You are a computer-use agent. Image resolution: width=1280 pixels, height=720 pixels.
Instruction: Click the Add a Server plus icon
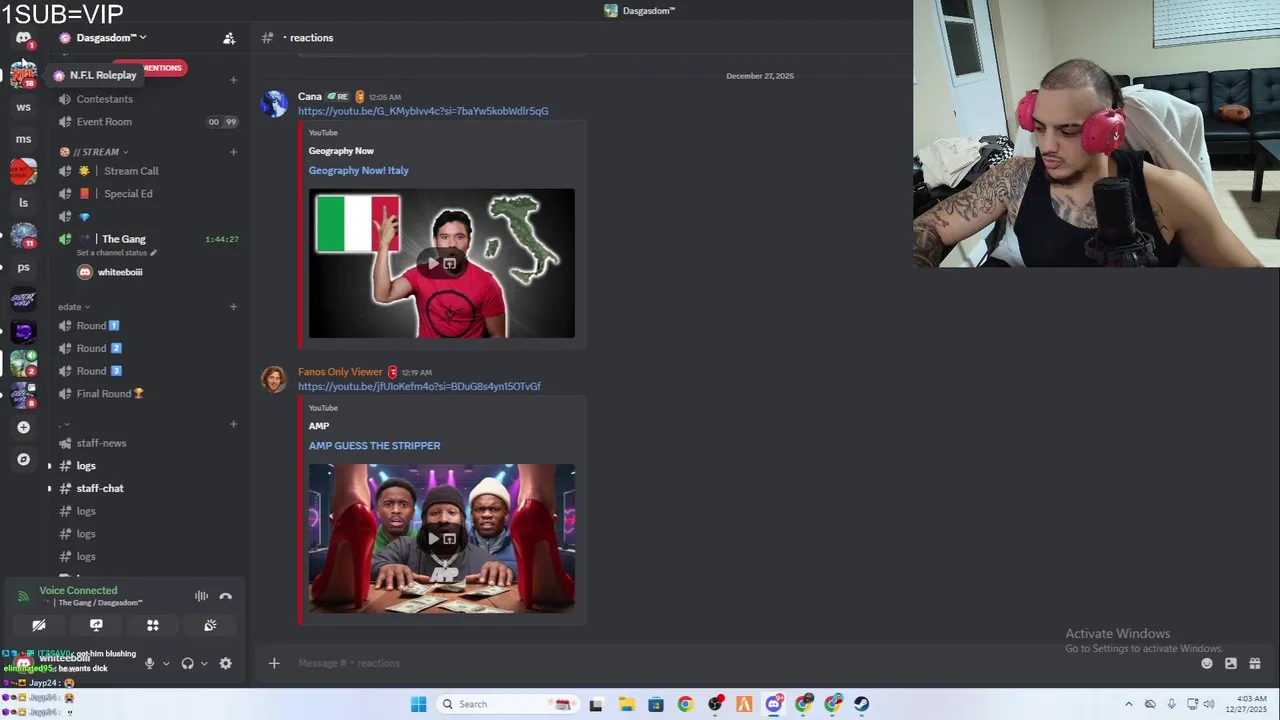coord(23,427)
